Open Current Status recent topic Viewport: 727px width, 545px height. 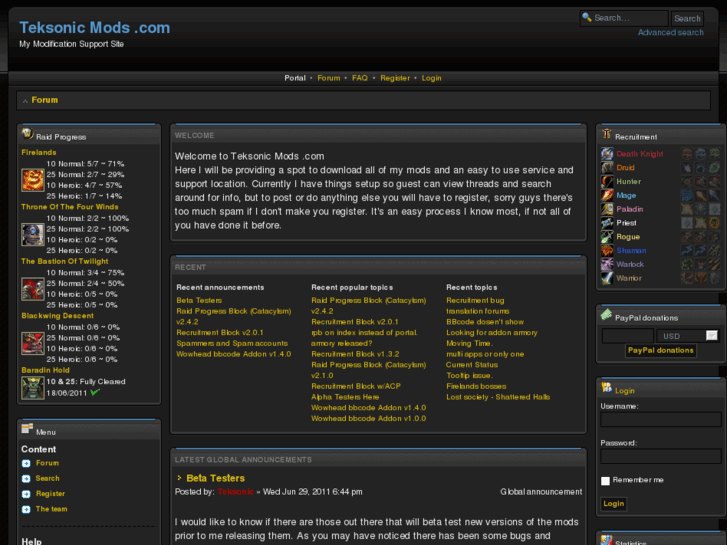[472, 365]
